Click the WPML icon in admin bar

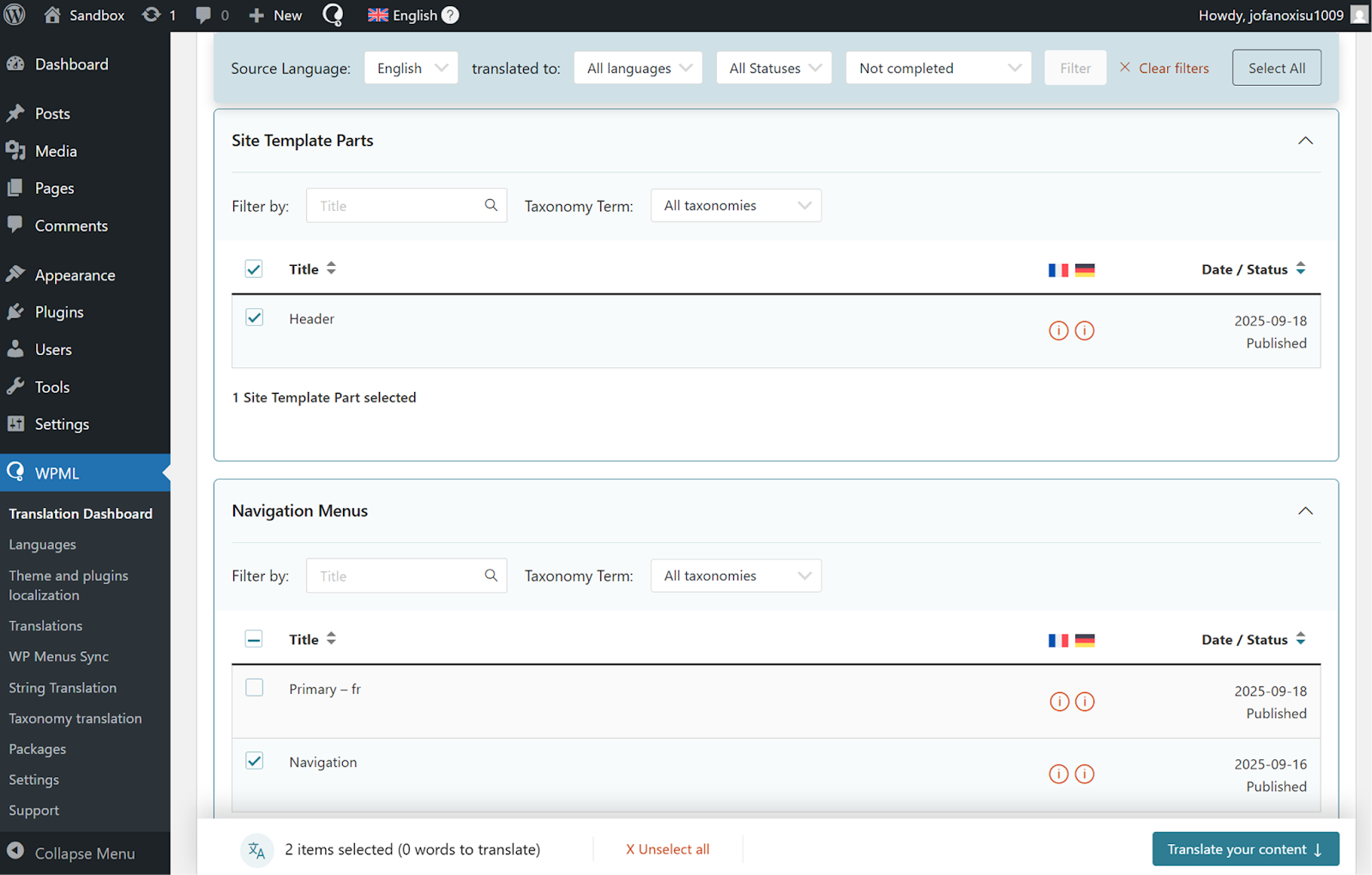[333, 15]
